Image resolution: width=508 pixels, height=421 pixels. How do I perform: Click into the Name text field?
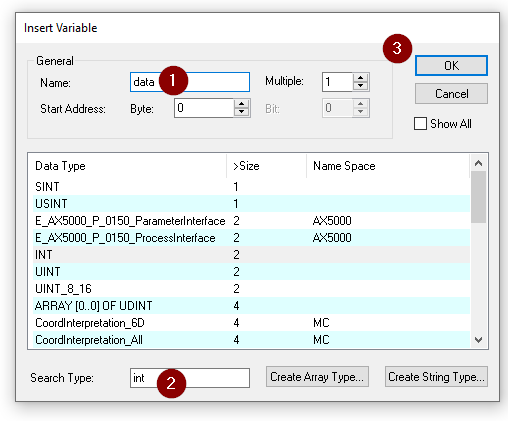[x=190, y=82]
